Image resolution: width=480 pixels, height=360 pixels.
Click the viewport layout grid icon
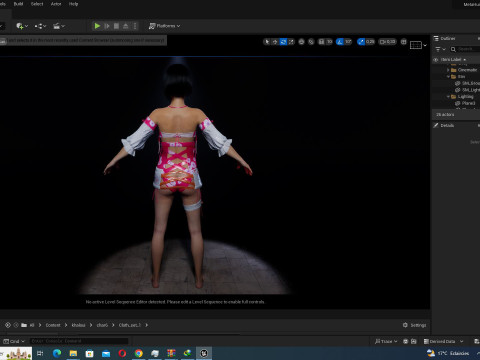click(404, 42)
